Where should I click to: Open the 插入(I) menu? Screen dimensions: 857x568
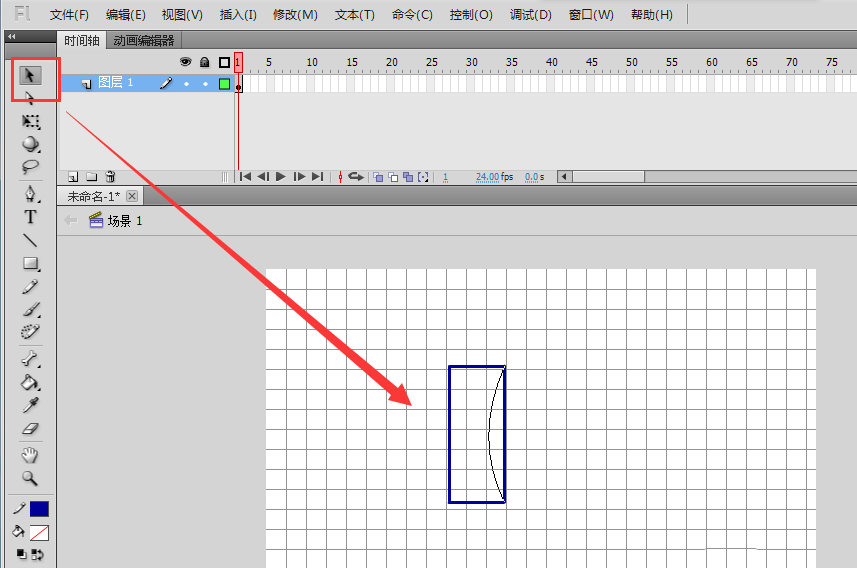pyautogui.click(x=238, y=15)
